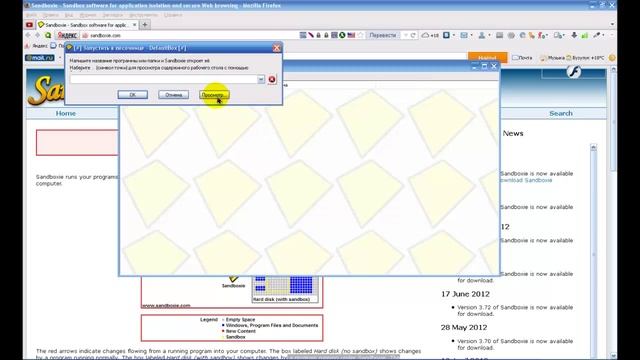
Task: Click Отмена in the DefaultBox dialog
Action: click(173, 95)
